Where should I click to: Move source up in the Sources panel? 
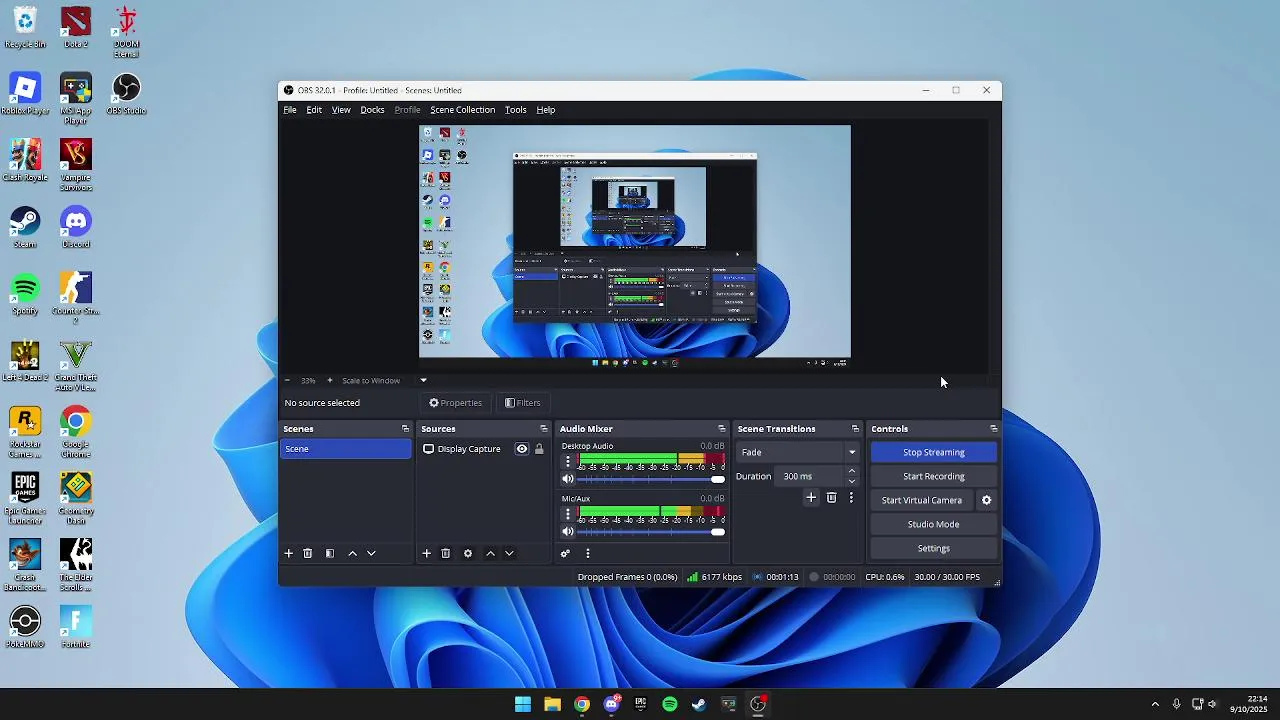(x=490, y=553)
